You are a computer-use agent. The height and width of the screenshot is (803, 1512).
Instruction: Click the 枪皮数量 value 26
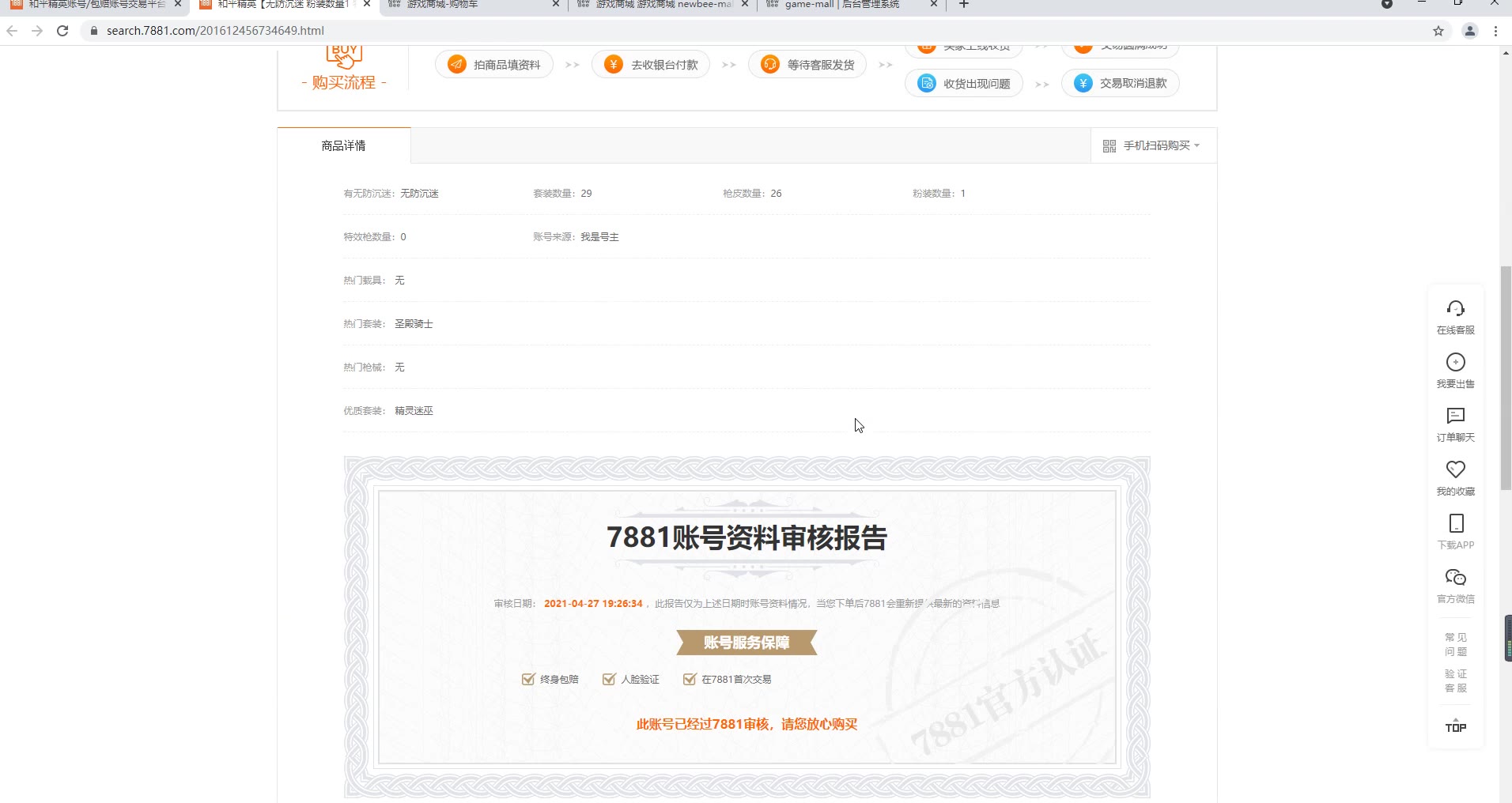tap(776, 194)
